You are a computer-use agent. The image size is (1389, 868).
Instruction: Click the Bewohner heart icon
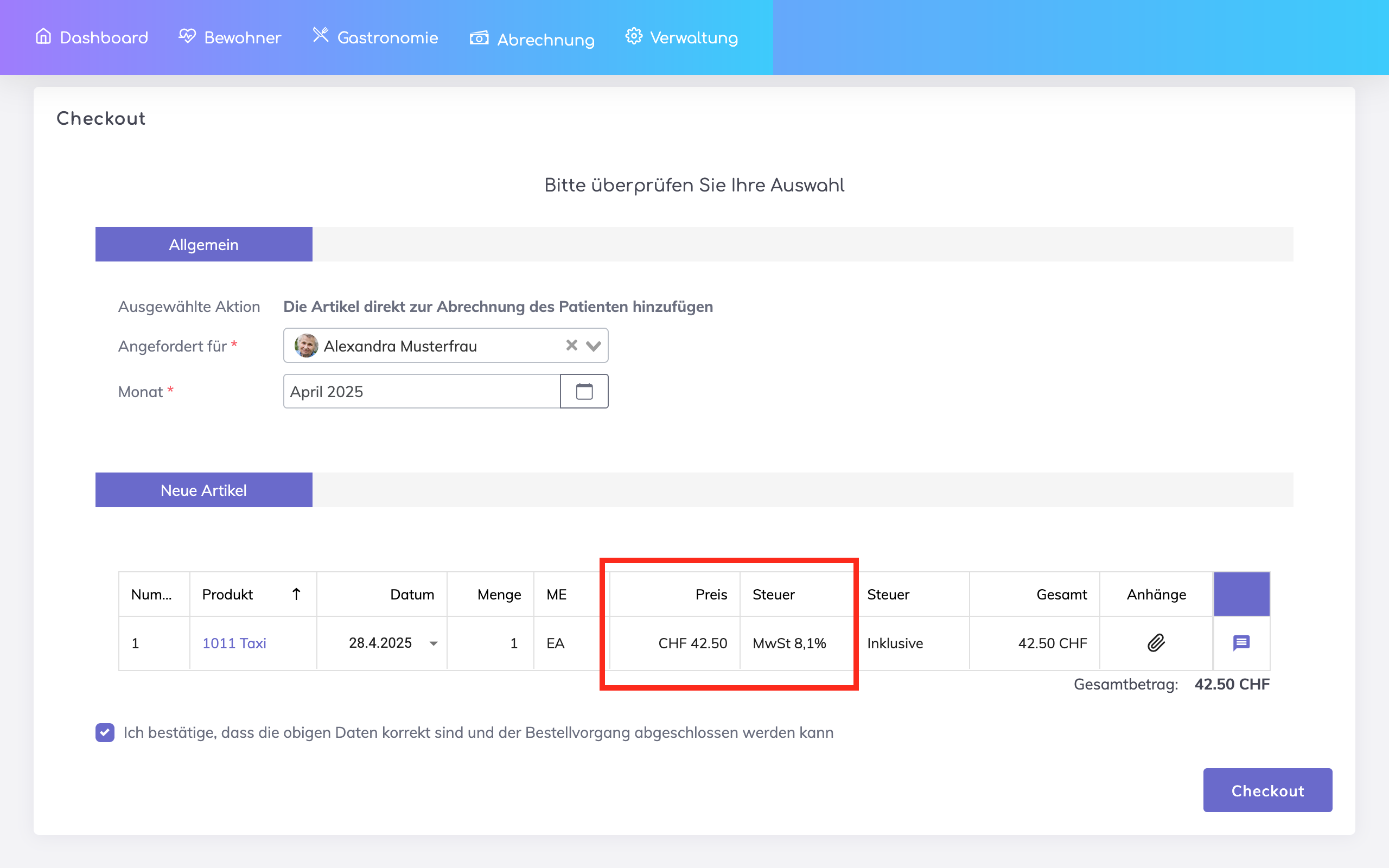[x=187, y=36]
